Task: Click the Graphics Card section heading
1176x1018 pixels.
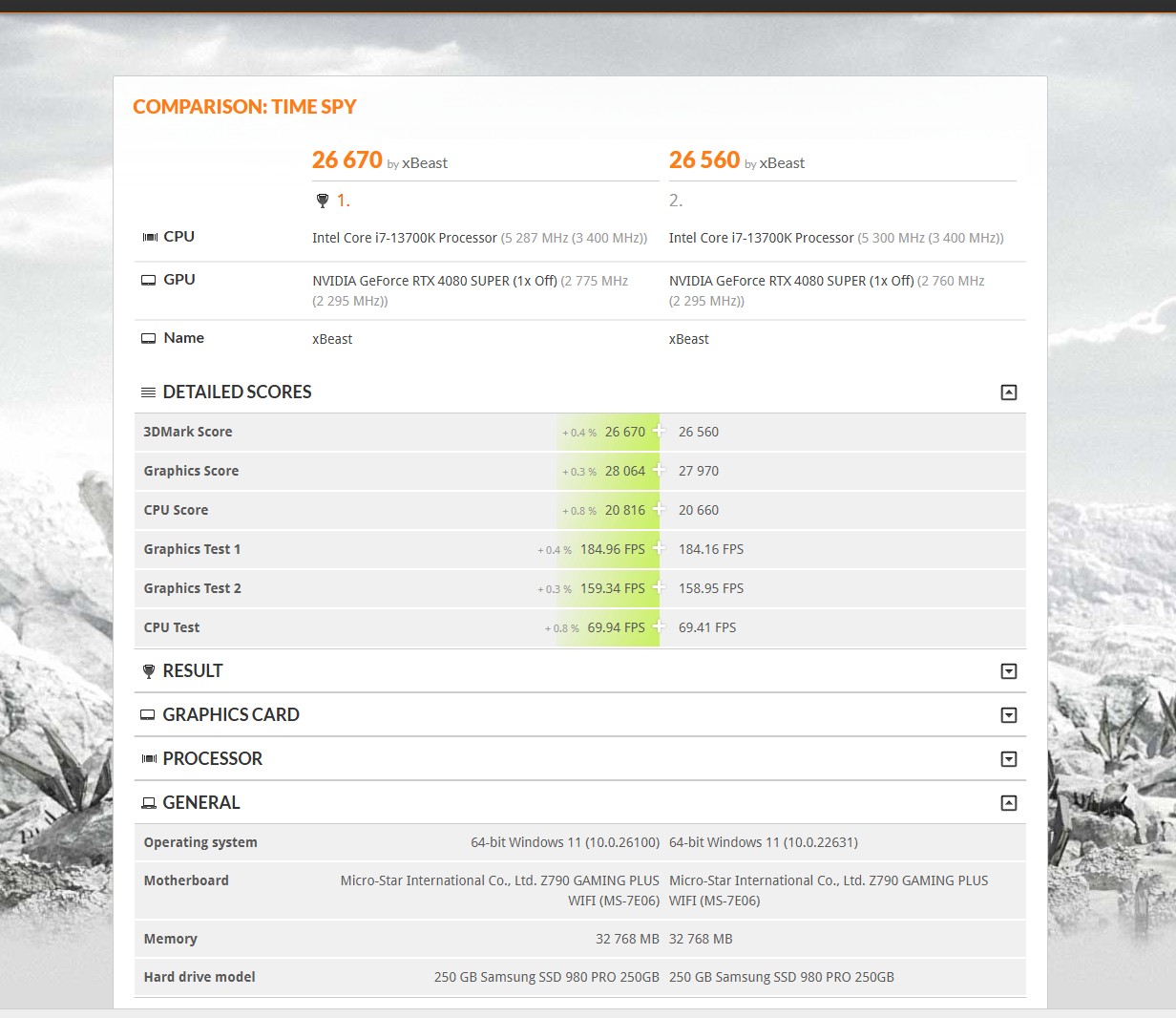Action: 231,715
